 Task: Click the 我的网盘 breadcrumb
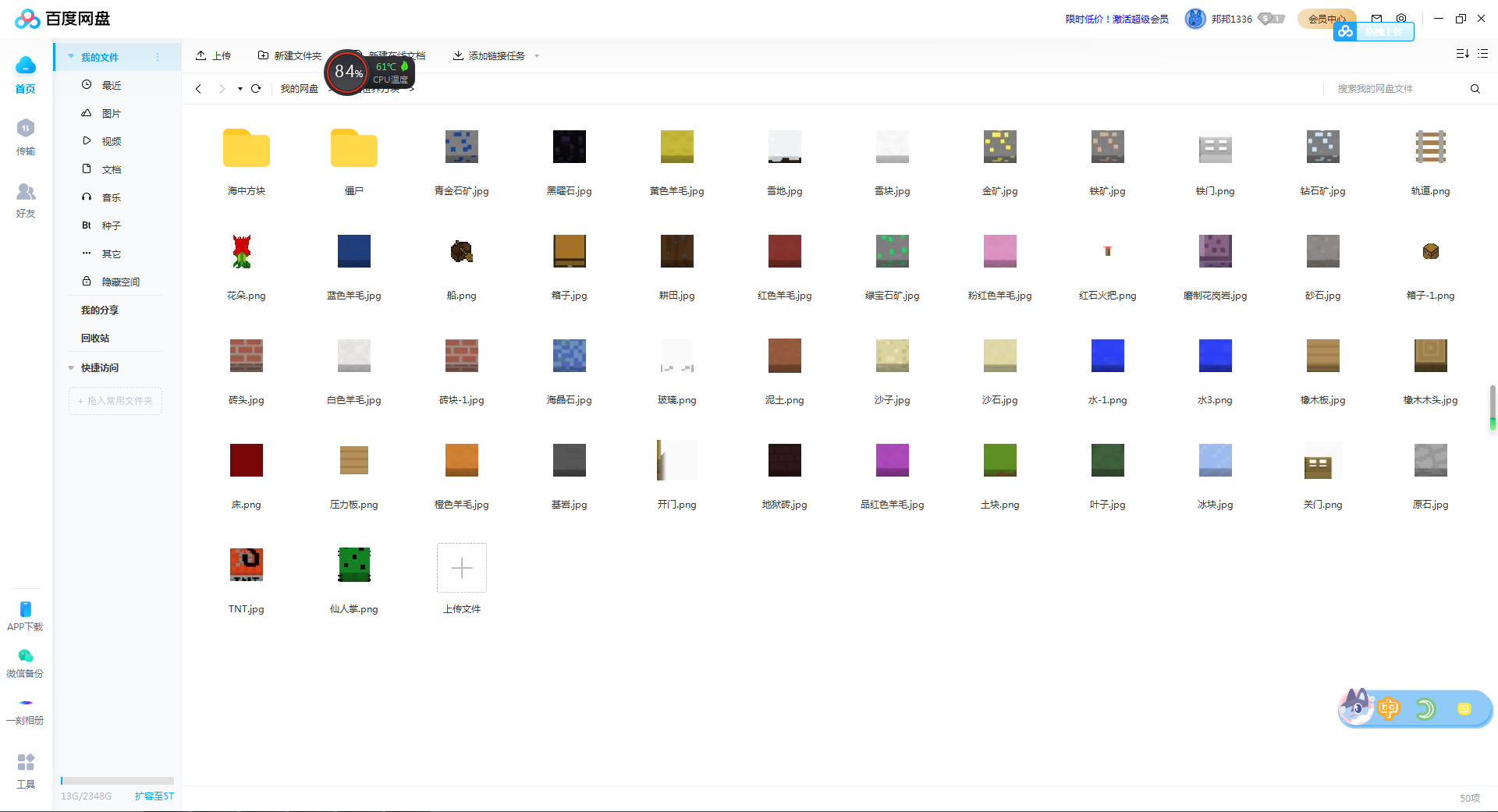(x=300, y=89)
